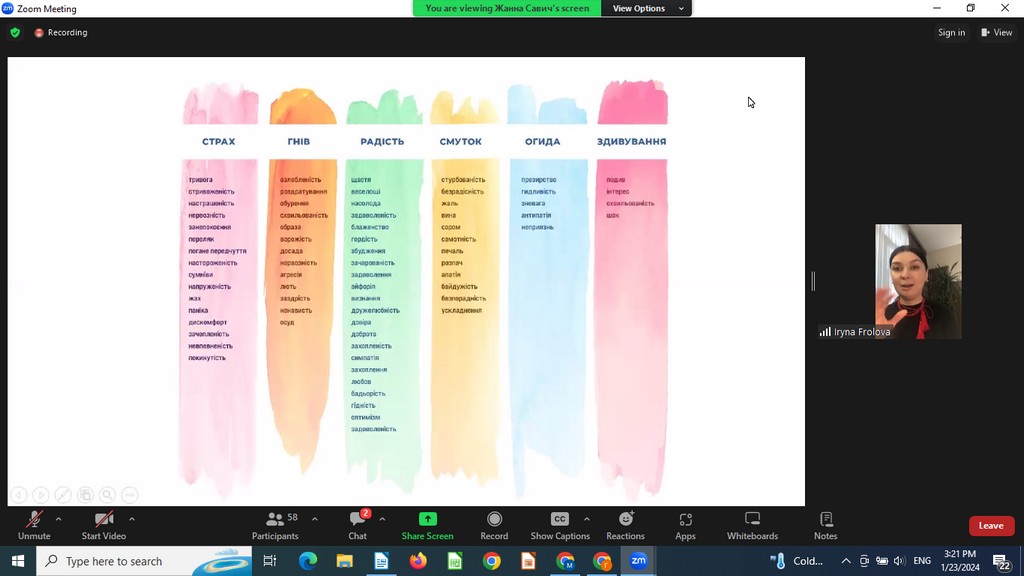This screenshot has width=1024, height=576.
Task: Click the Share Screen button
Action: (427, 525)
